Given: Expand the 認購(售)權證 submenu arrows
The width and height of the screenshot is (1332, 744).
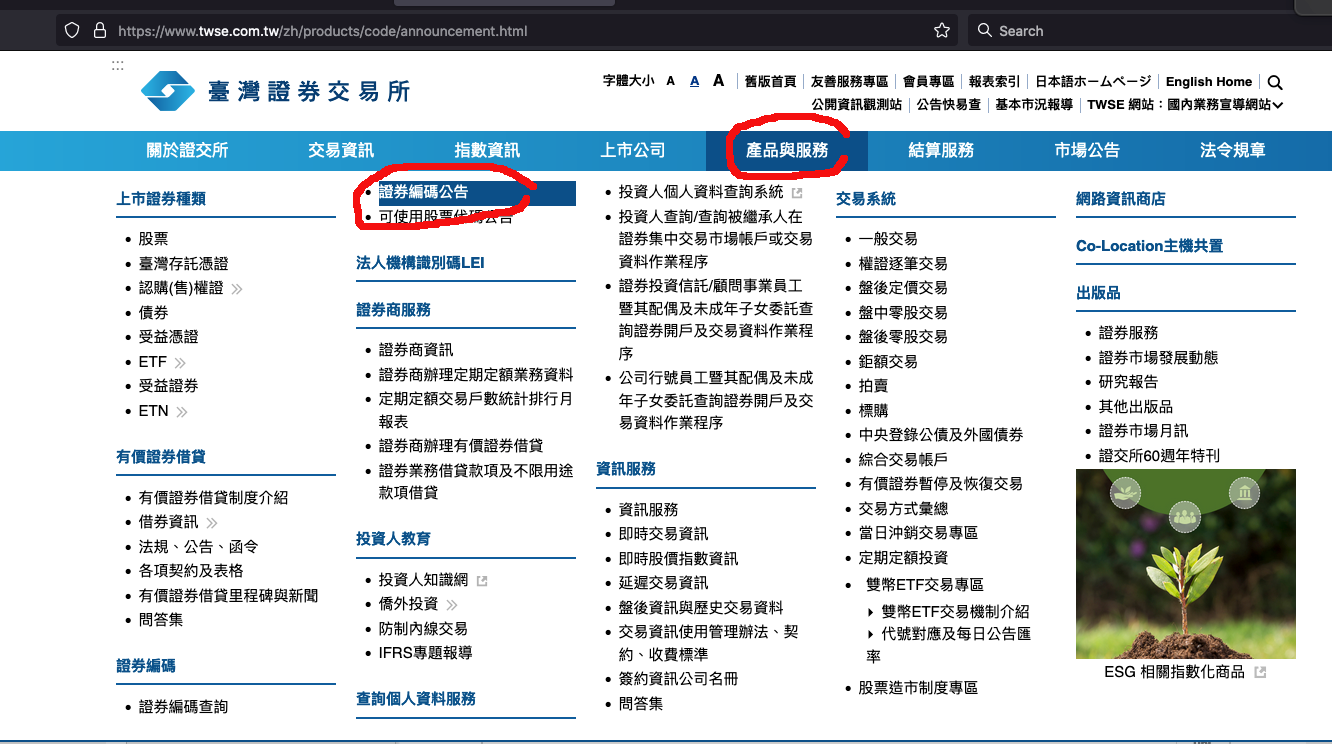Looking at the screenshot, I should [237, 289].
